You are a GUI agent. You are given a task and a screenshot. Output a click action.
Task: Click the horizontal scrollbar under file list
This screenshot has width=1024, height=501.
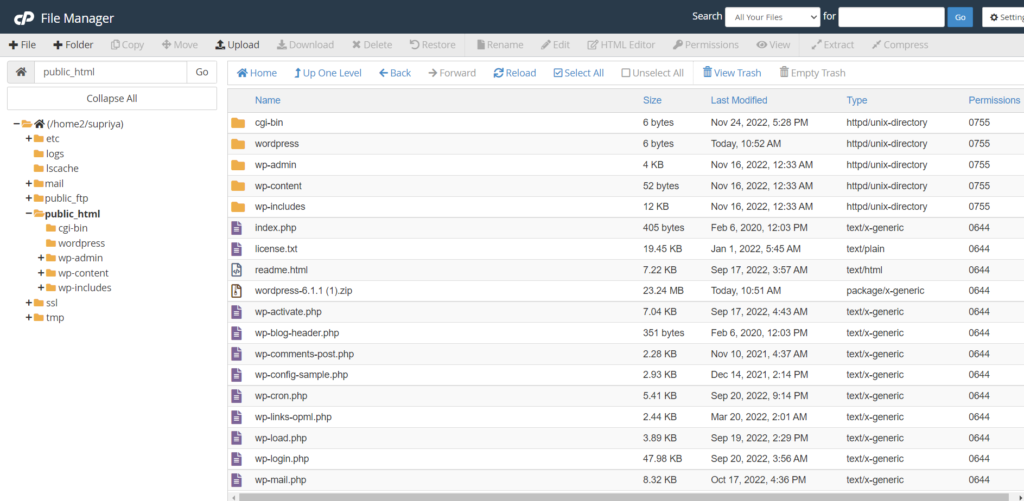coord(622,497)
